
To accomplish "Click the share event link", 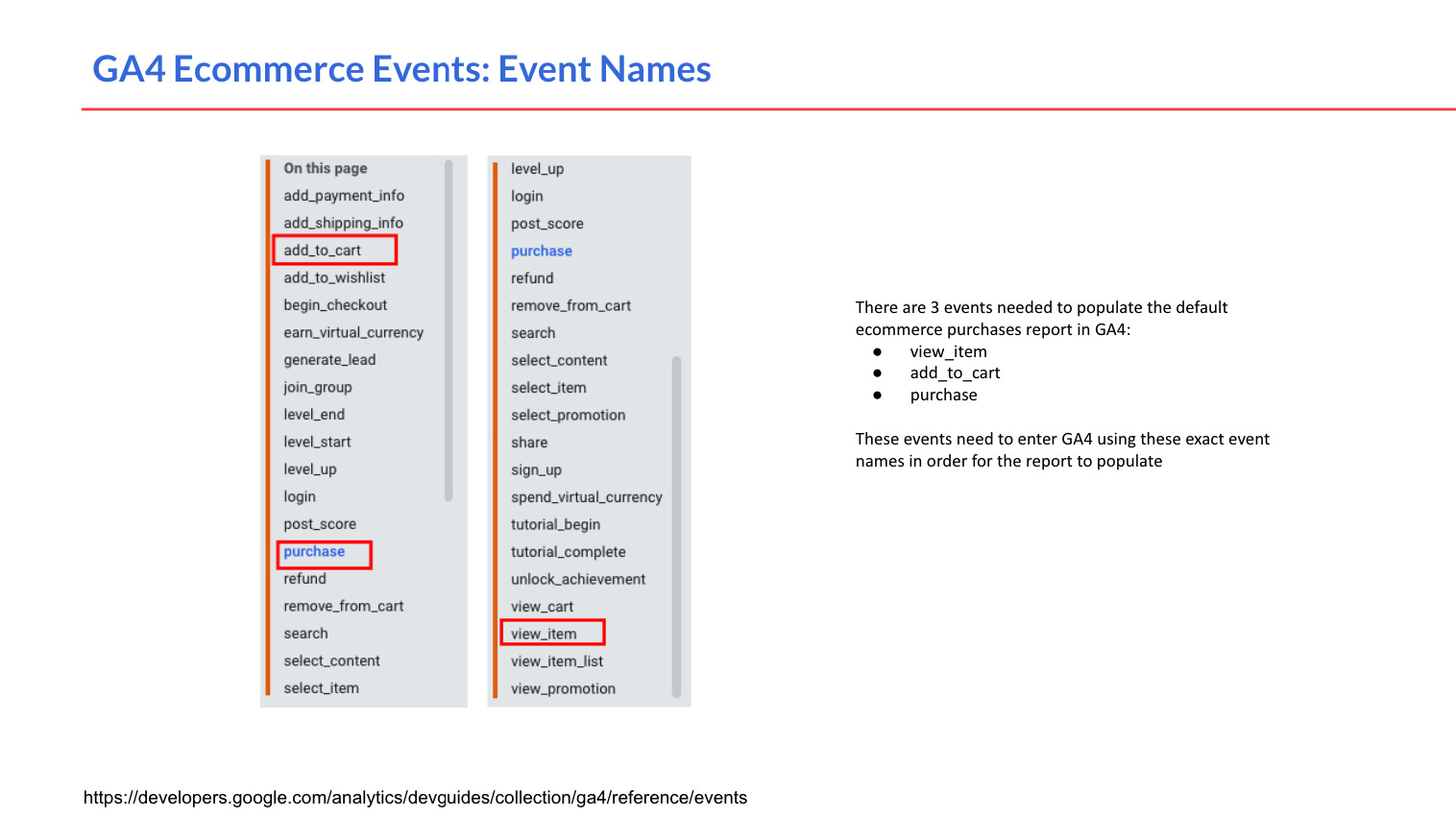I will point(529,443).
